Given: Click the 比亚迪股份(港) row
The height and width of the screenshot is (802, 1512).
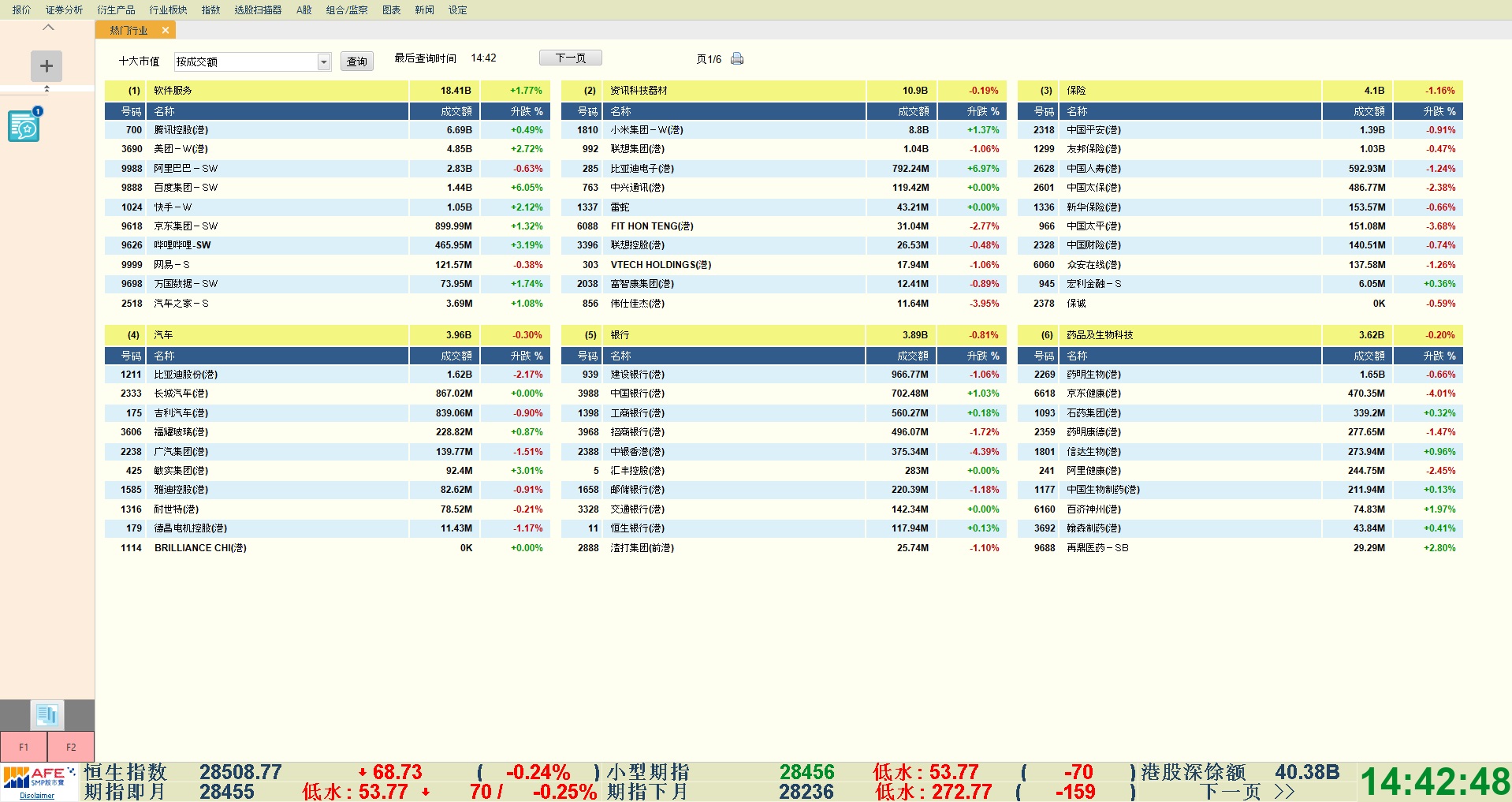Looking at the screenshot, I should (x=327, y=375).
